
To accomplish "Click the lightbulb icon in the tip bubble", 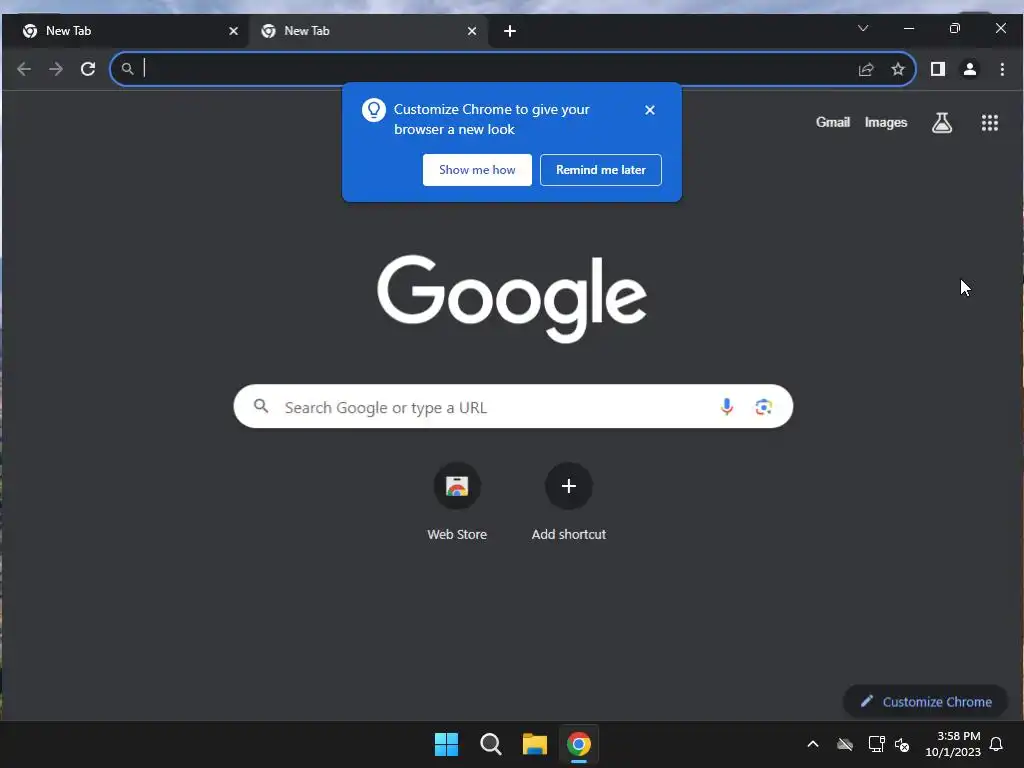I will click(374, 110).
